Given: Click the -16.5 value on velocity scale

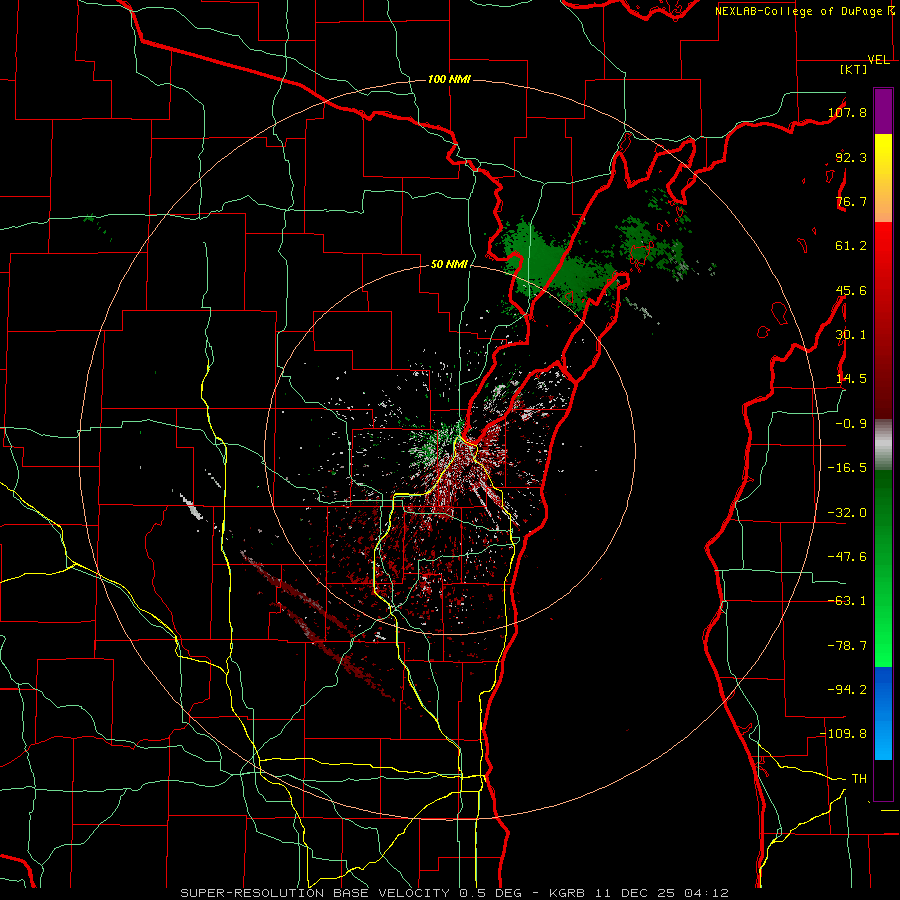Looking at the screenshot, I should [847, 468].
